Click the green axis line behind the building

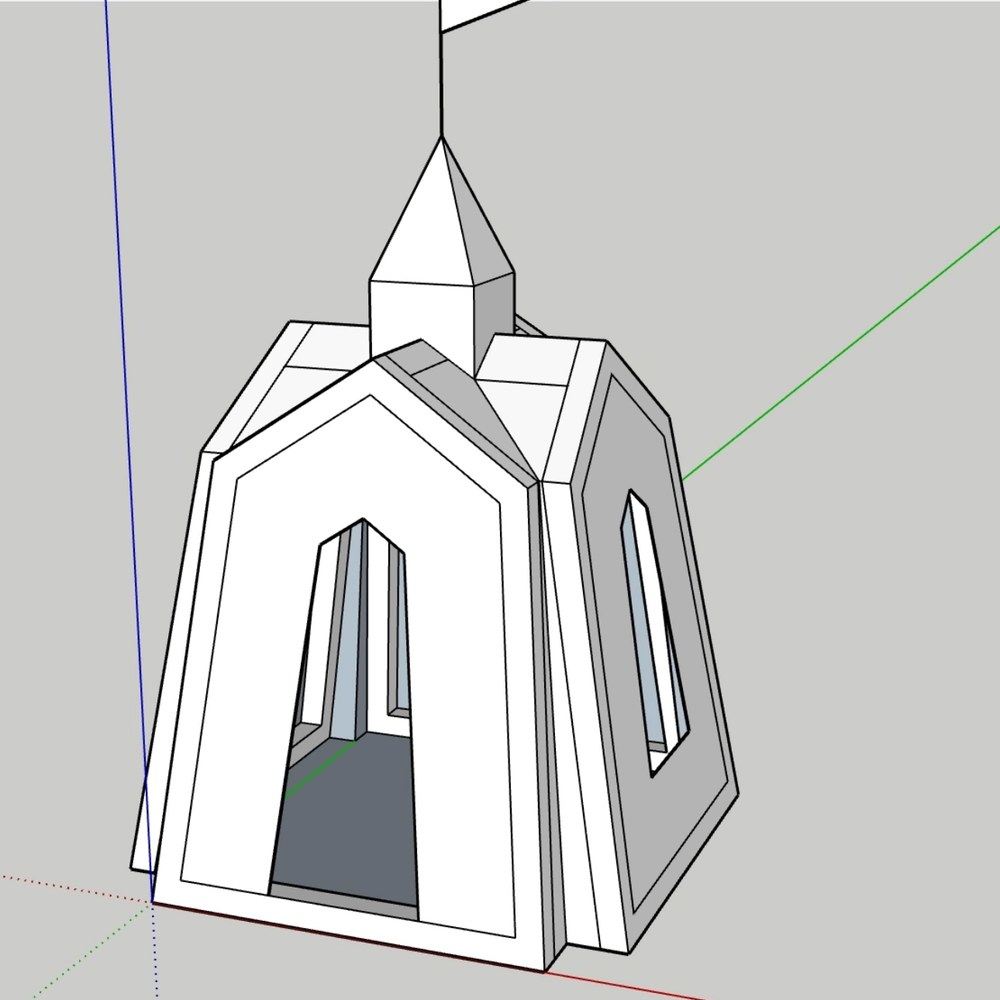point(841,354)
